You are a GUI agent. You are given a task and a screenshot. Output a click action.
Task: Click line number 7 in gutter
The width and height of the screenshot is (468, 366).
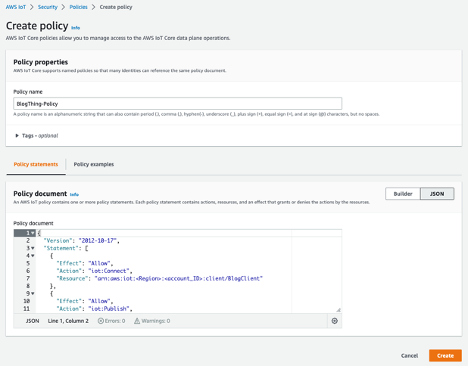(28, 279)
